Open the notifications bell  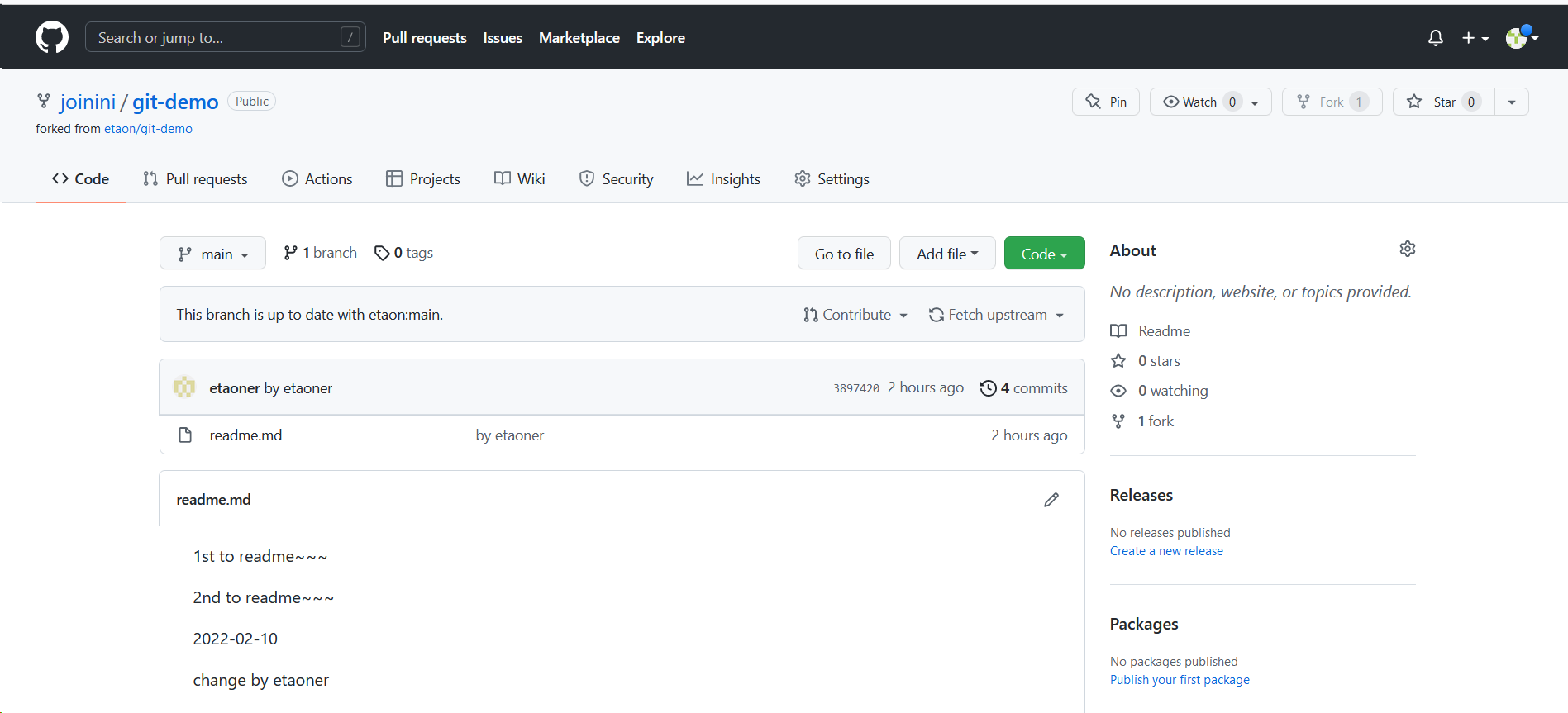[1436, 38]
